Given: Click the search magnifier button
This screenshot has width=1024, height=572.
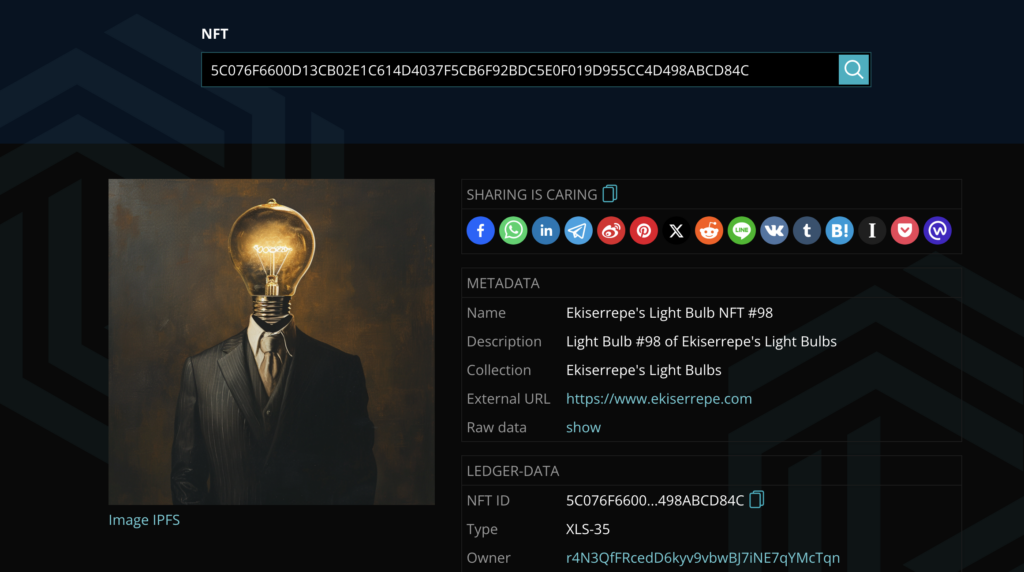Looking at the screenshot, I should tap(853, 69).
